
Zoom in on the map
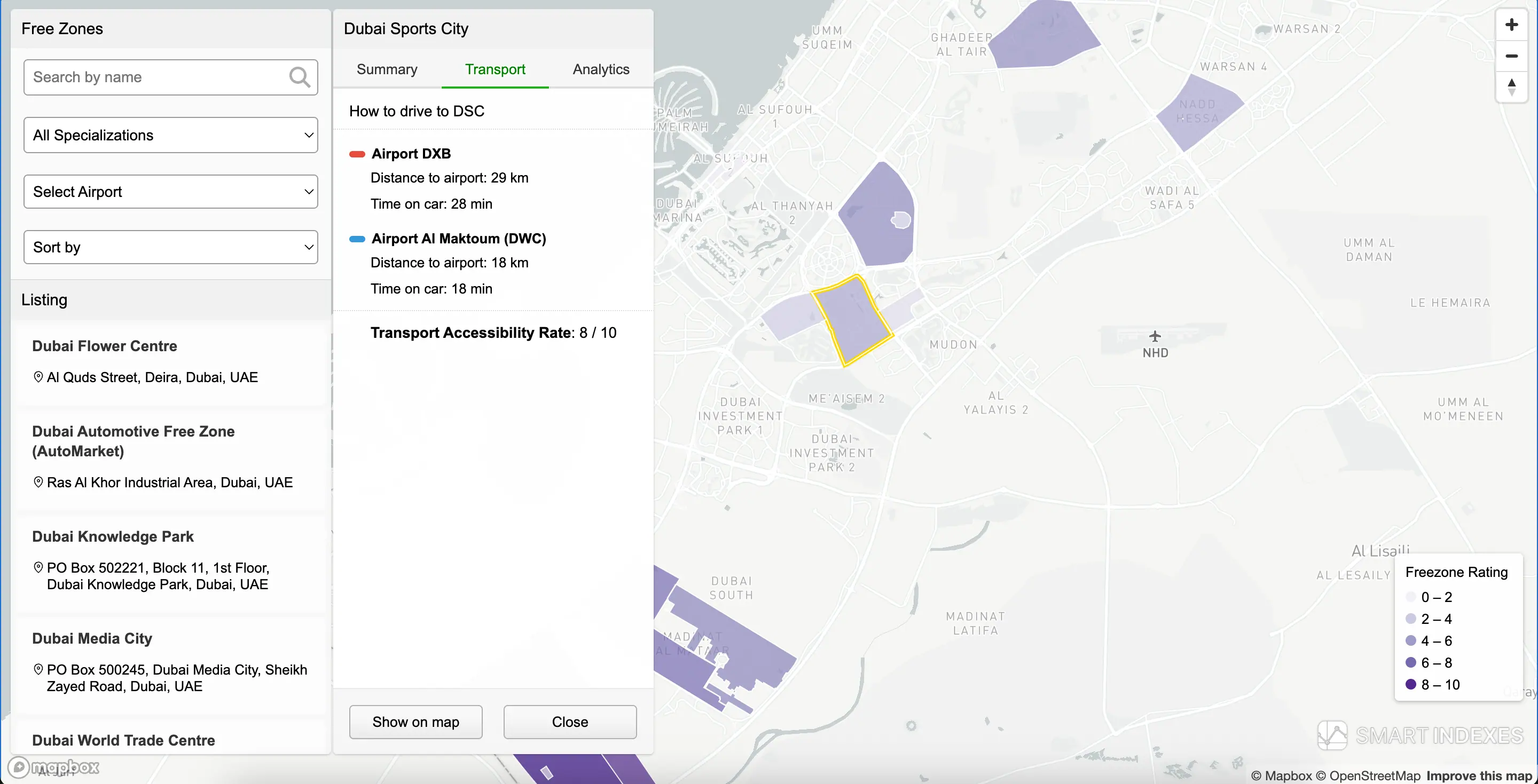point(1511,25)
